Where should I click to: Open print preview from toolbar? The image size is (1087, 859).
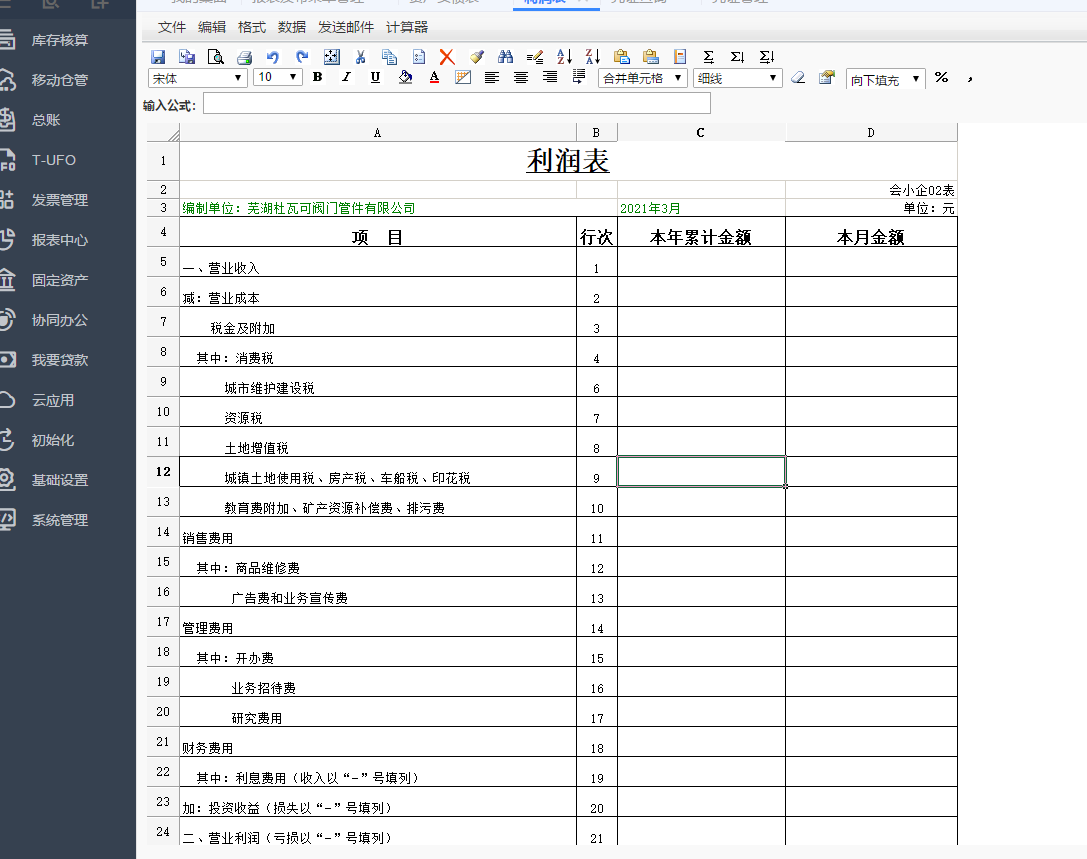(216, 57)
